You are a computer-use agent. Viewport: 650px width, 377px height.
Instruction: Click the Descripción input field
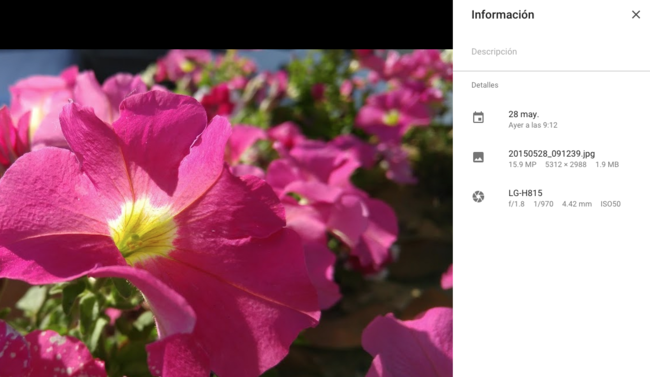[x=551, y=52]
